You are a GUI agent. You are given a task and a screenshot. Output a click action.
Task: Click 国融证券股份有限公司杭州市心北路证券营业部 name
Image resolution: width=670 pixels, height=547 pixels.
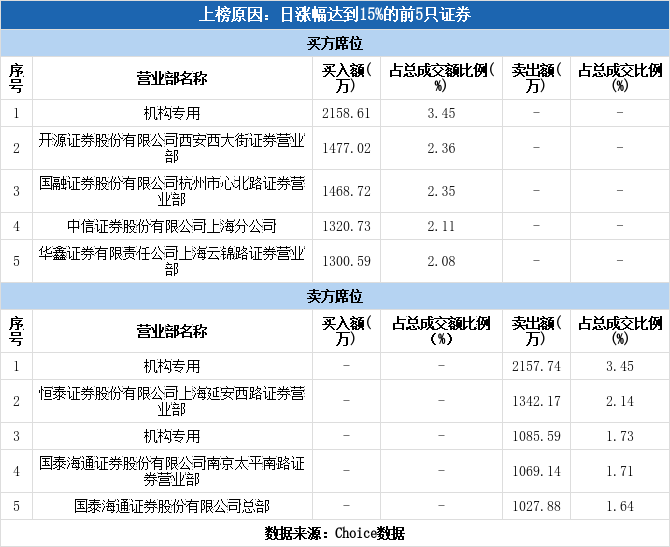pyautogui.click(x=172, y=191)
